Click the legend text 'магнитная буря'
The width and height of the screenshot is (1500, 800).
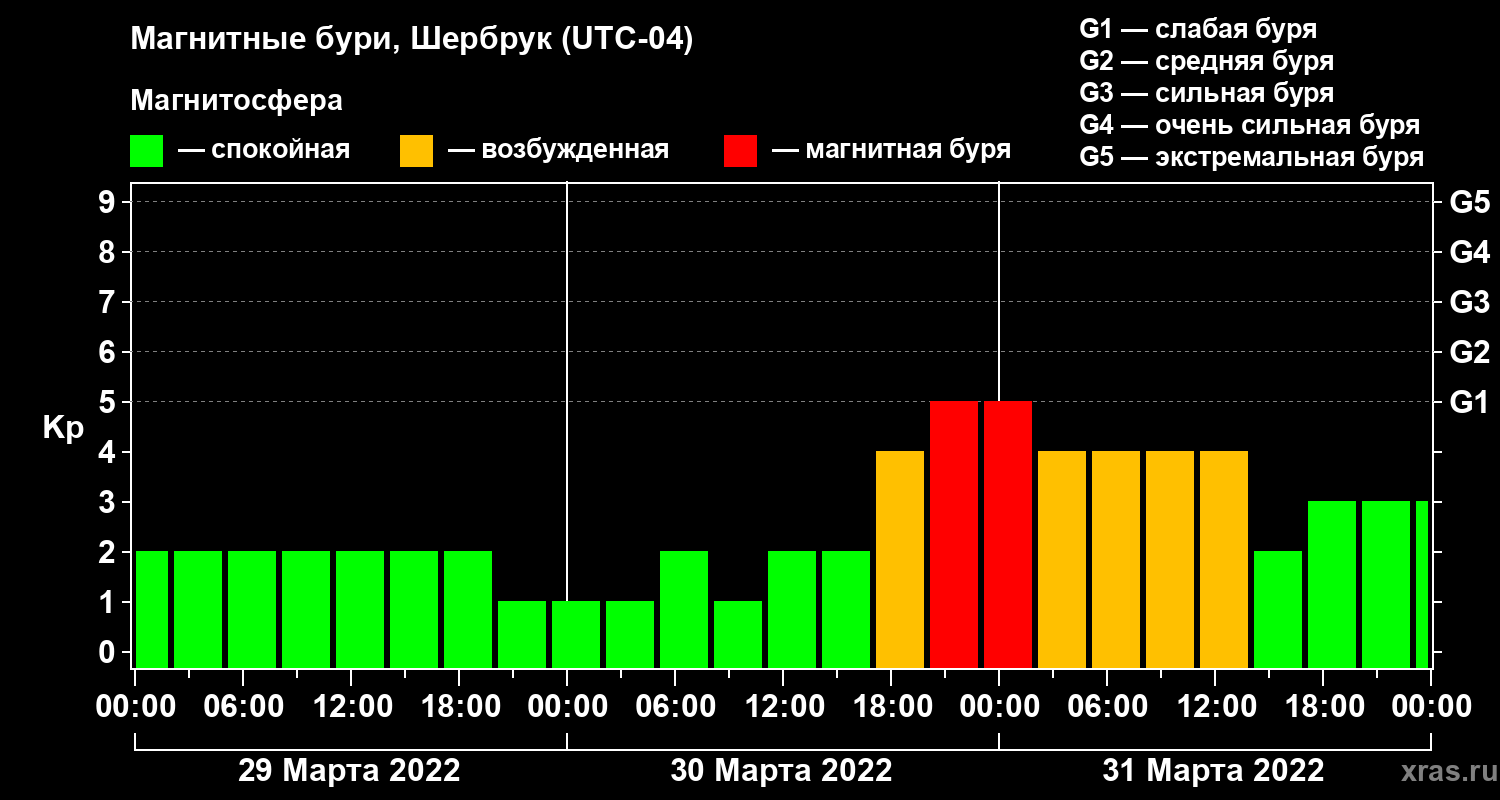coord(907,151)
